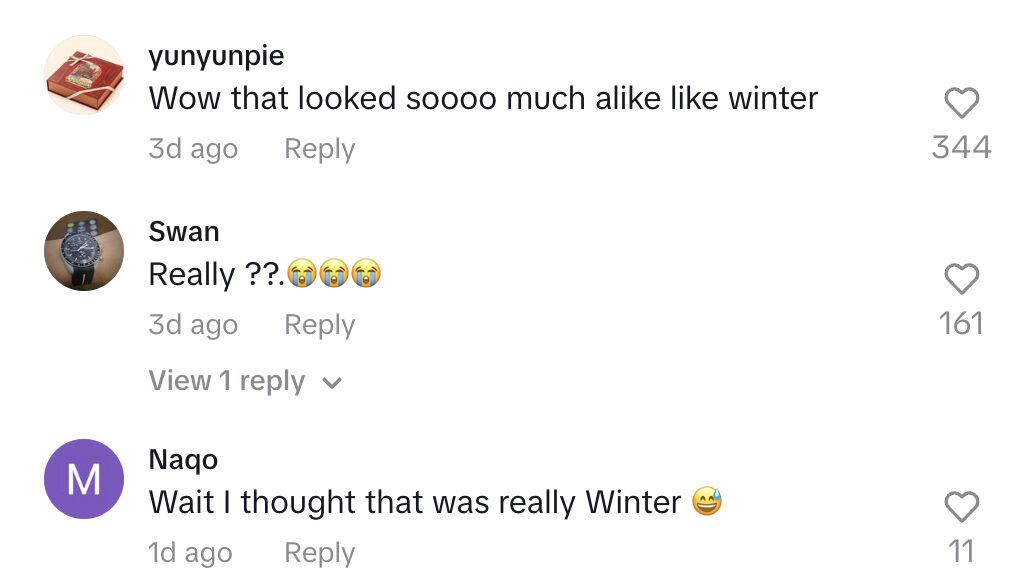Open Naqo's purple M avatar
1036x586 pixels.
pyautogui.click(x=85, y=479)
